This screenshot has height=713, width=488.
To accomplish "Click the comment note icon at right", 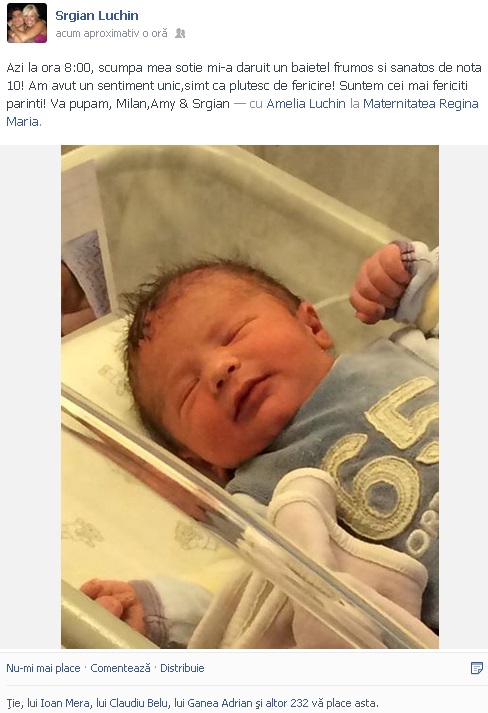I will point(477,668).
